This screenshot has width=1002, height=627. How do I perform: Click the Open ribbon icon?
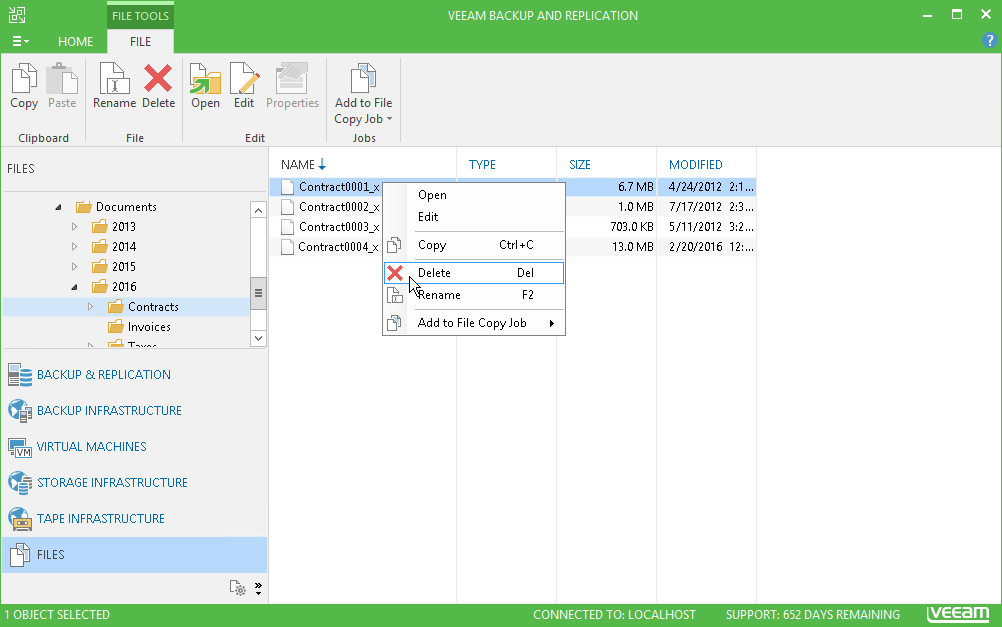(205, 78)
